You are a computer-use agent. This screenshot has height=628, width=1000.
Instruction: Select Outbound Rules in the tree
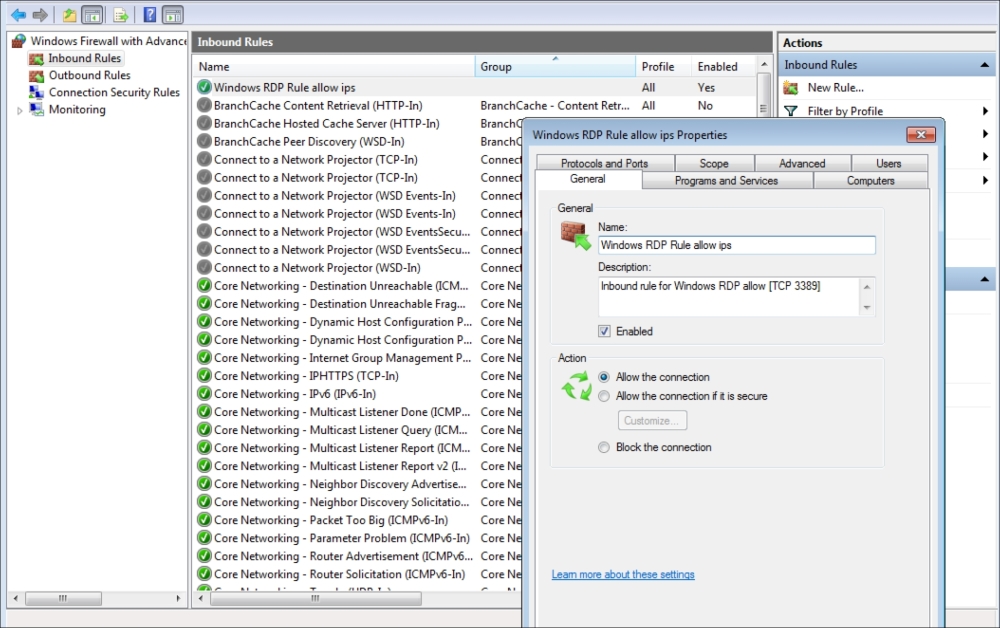point(89,75)
